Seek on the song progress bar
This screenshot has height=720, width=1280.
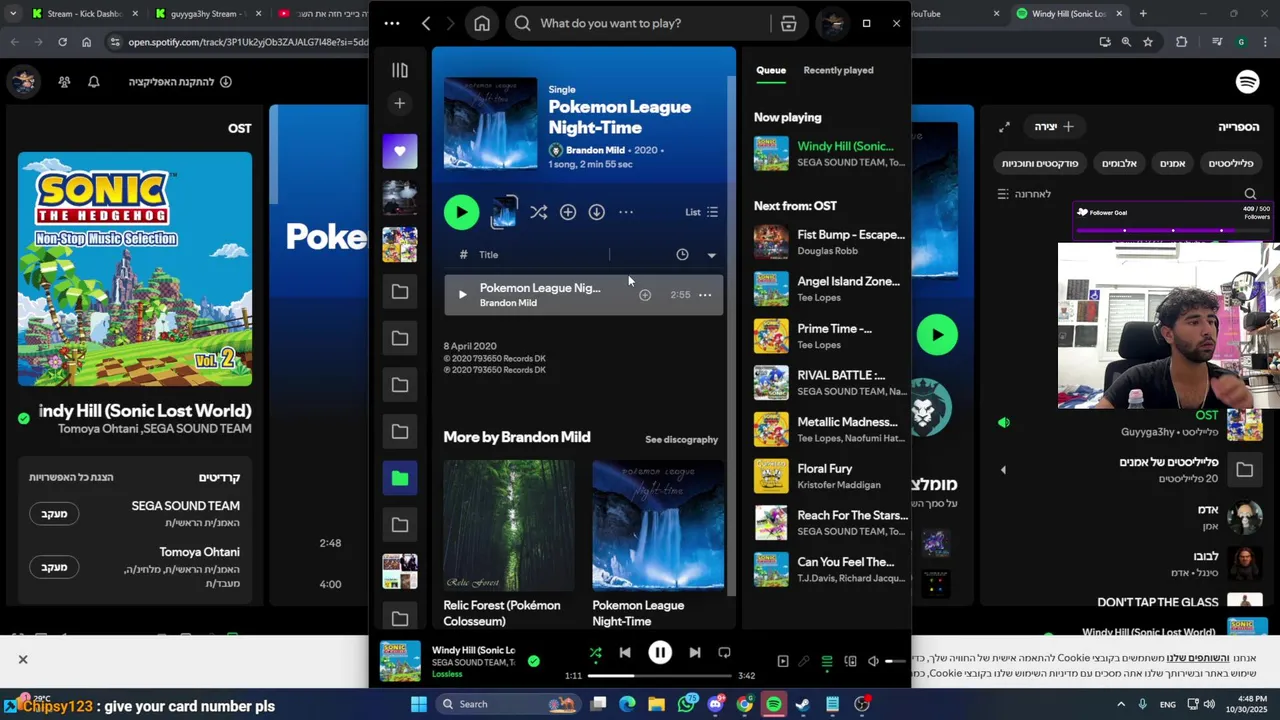(659, 676)
